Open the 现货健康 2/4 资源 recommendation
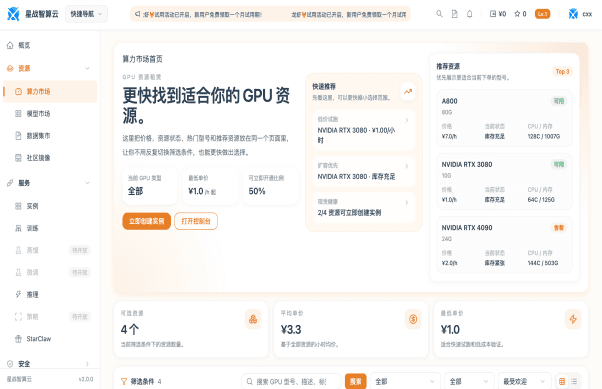This screenshot has height=389, width=602. [364, 207]
